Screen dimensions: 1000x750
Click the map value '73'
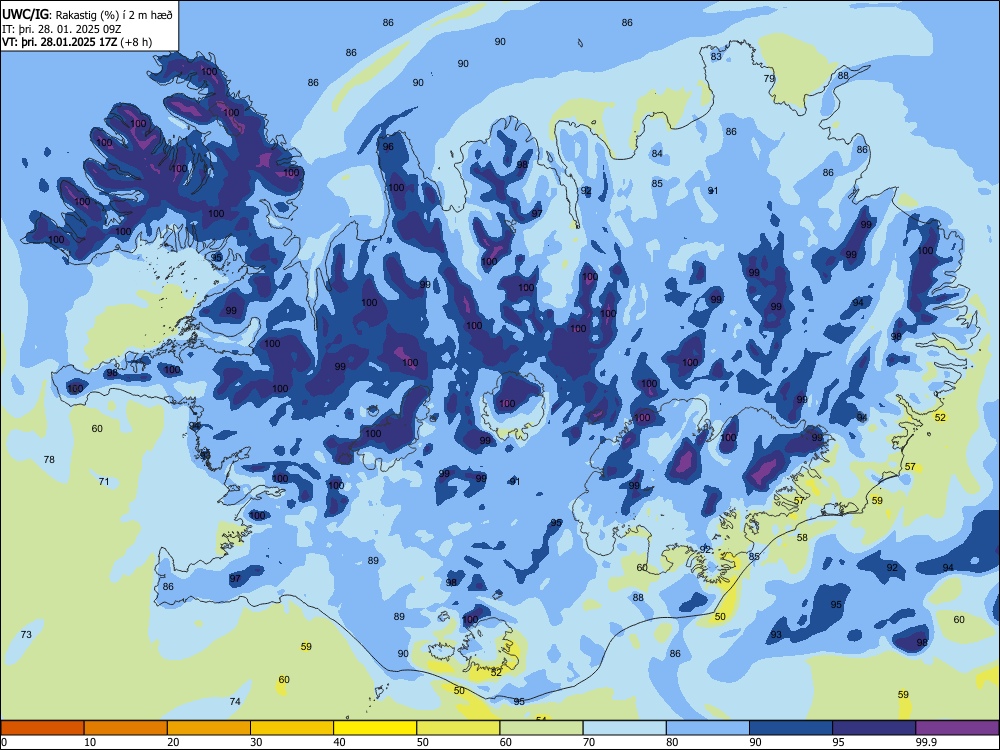[26, 635]
